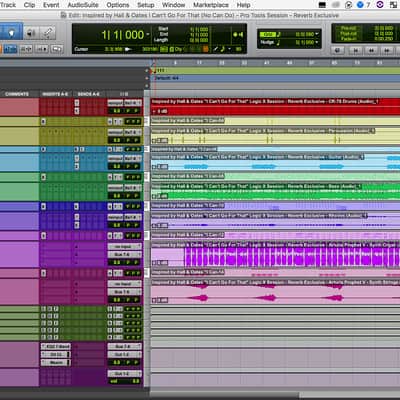
Task: Click the insert button on the thin blue track
Action: (43, 149)
